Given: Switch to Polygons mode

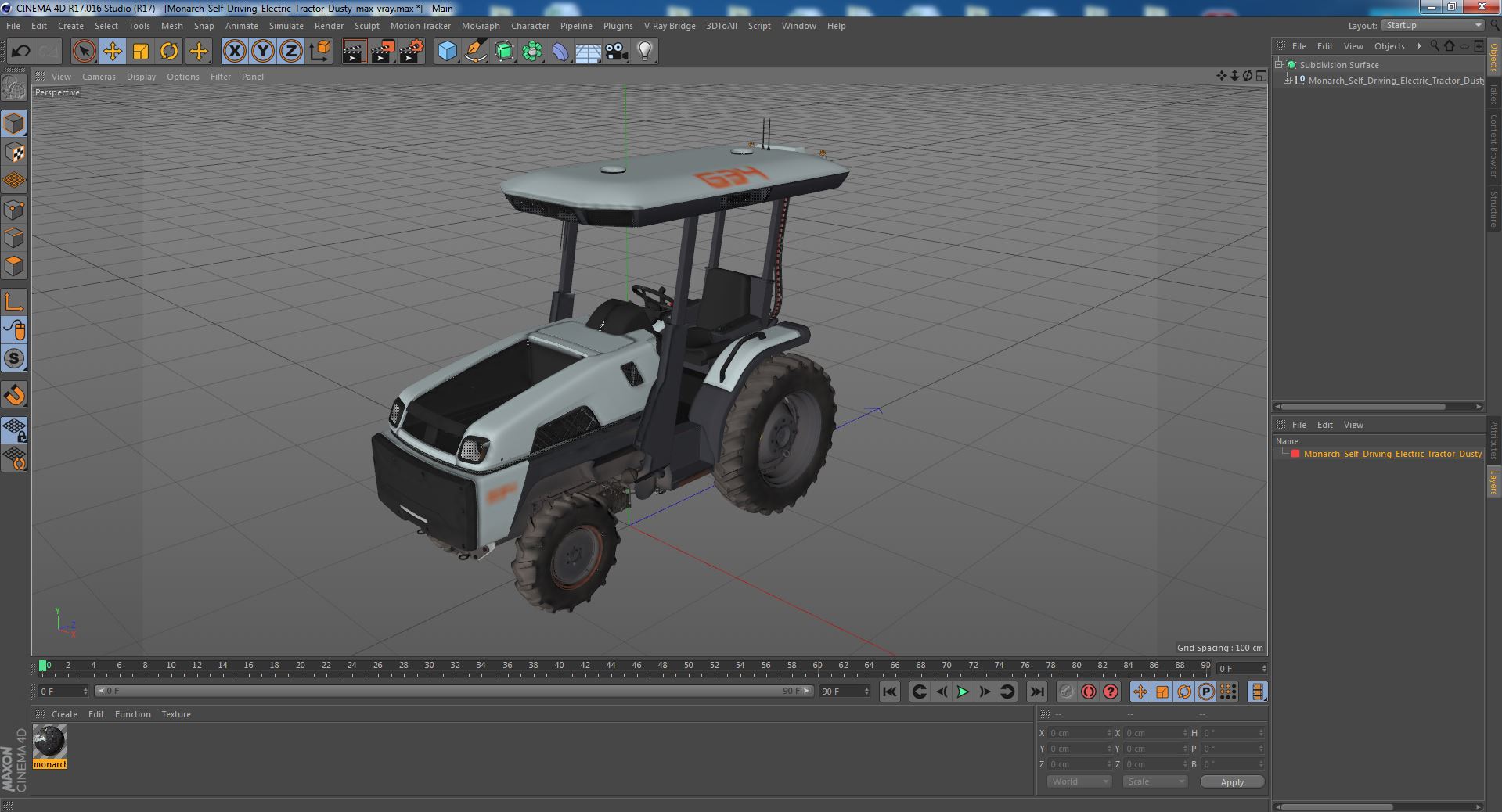Looking at the screenshot, I should click(x=15, y=266).
